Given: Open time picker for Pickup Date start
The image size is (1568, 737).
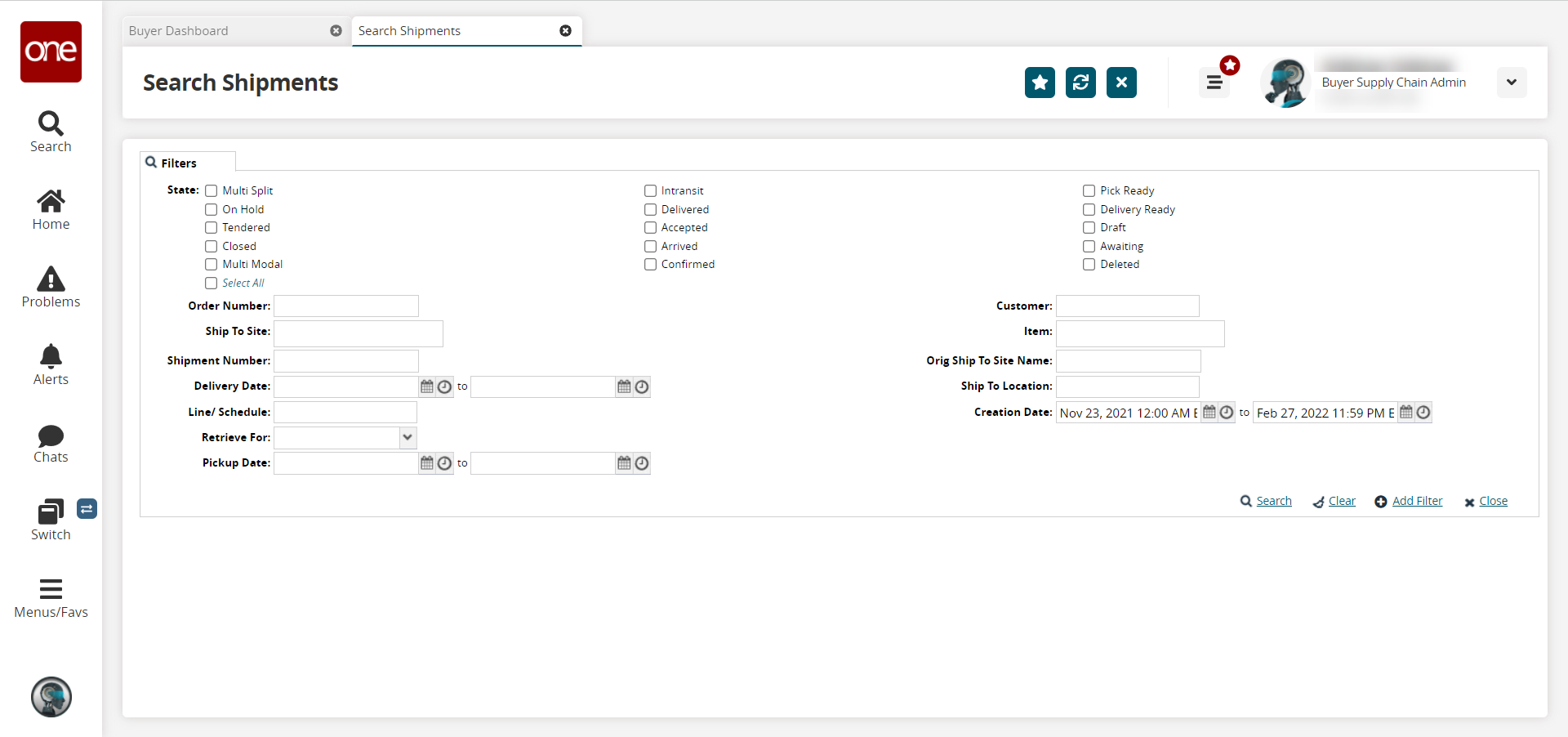Looking at the screenshot, I should pyautogui.click(x=444, y=463).
